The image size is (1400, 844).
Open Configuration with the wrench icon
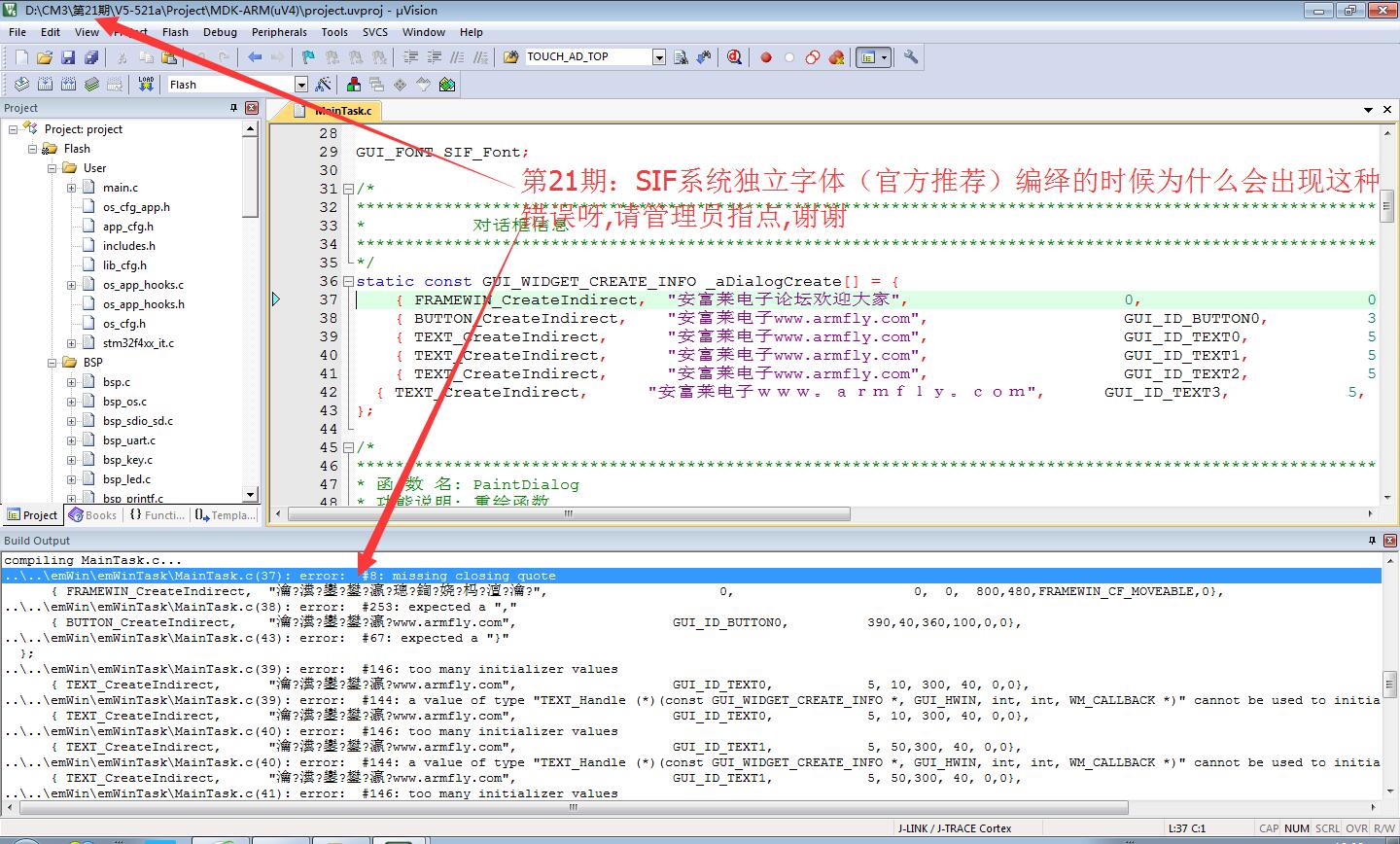[x=911, y=57]
